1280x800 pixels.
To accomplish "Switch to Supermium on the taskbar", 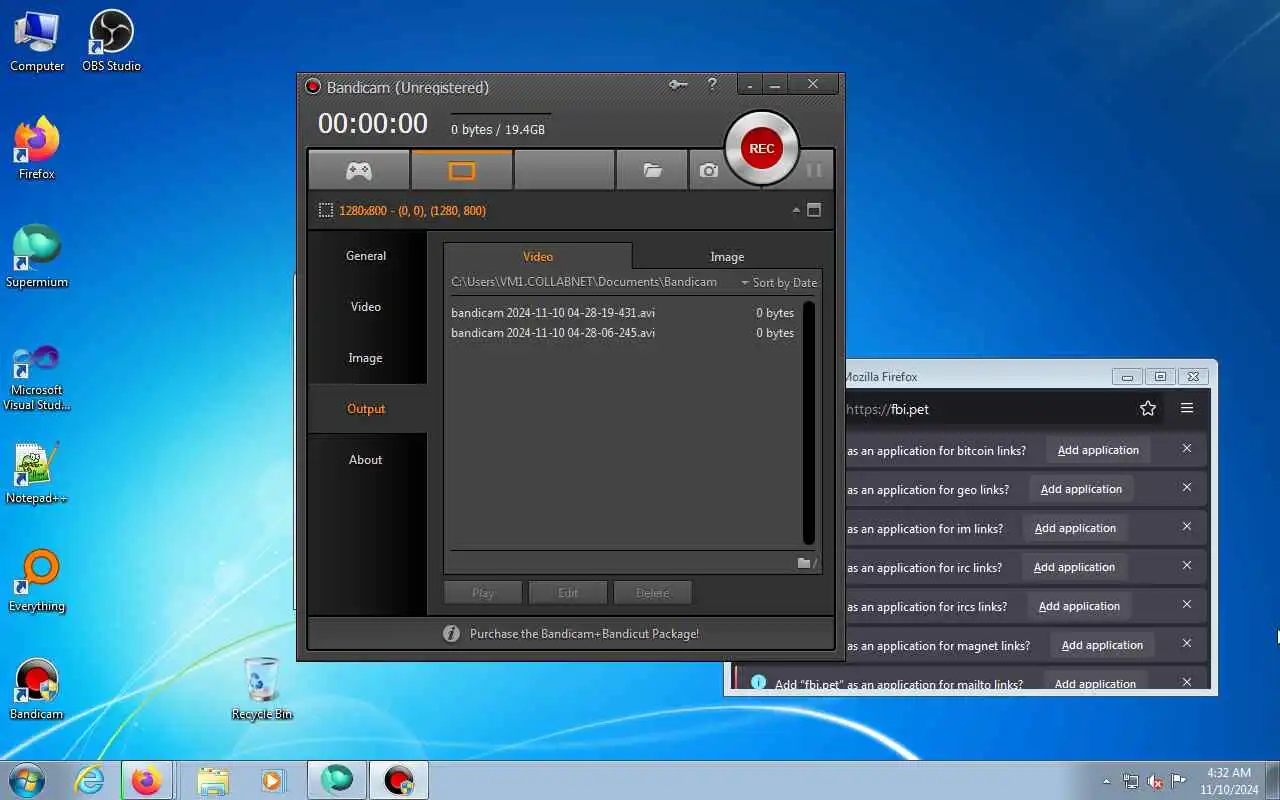I will coord(337,780).
